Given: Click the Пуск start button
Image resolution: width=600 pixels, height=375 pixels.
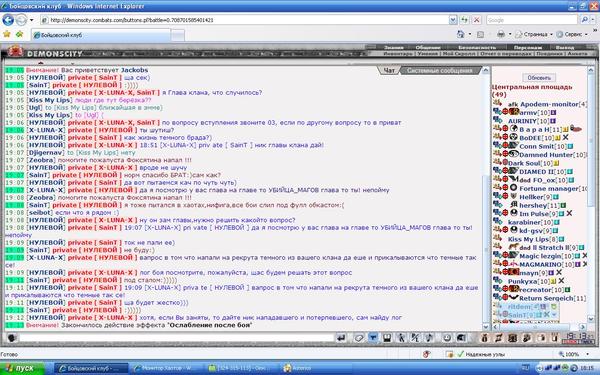Looking at the screenshot, I should pos(22,368).
